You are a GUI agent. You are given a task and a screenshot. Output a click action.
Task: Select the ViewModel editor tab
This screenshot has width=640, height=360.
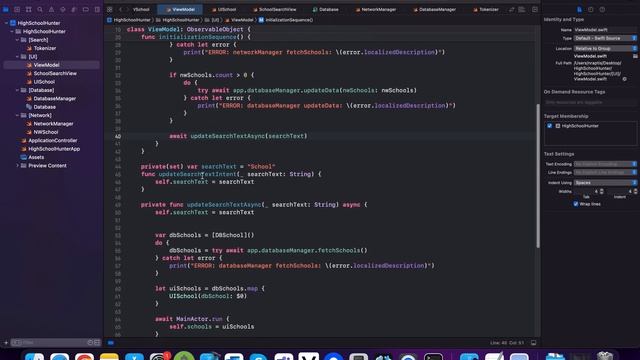180,9
